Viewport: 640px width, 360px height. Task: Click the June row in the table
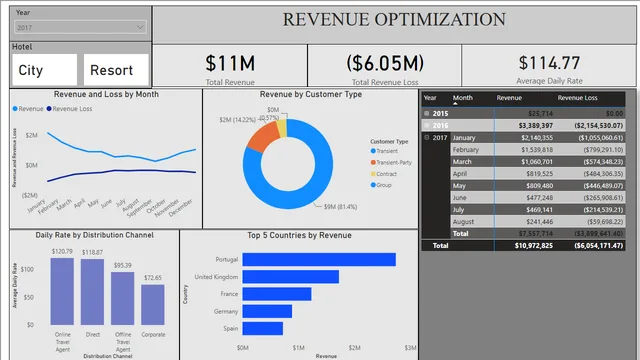(538, 198)
